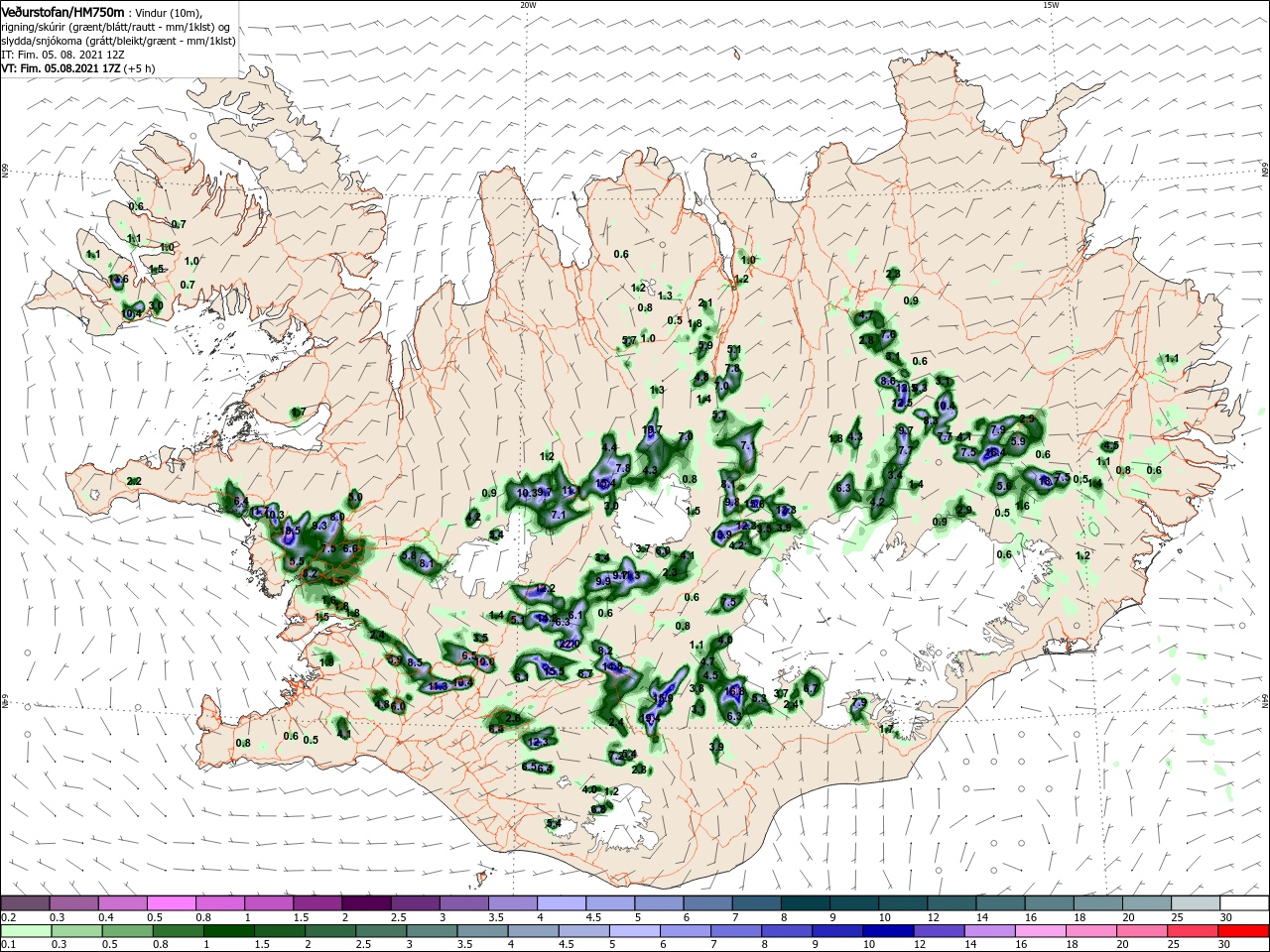
Task: Pick the 1.5 purple swatch in the upper legend row
Action: (x=317, y=903)
